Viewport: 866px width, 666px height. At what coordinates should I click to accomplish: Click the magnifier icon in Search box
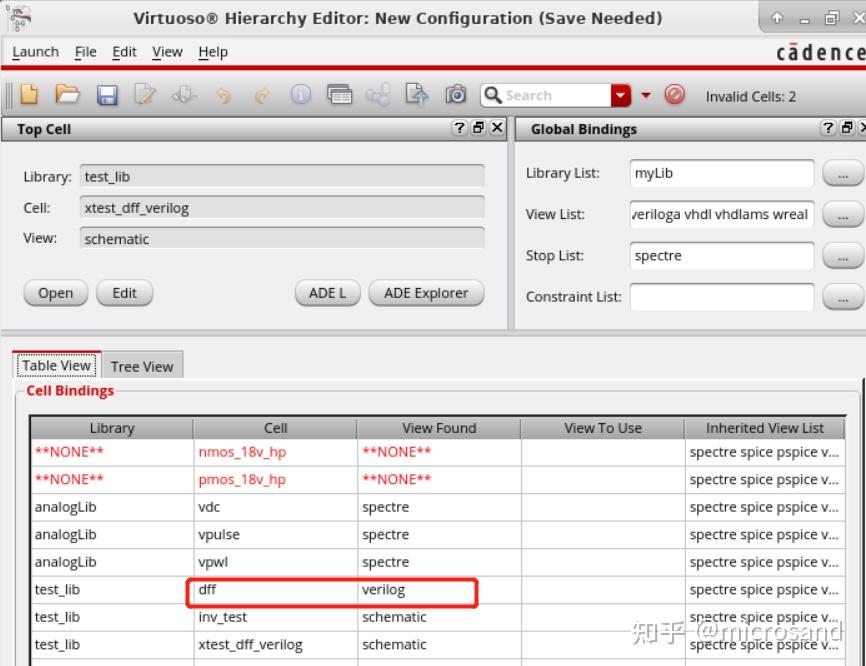pyautogui.click(x=492, y=95)
